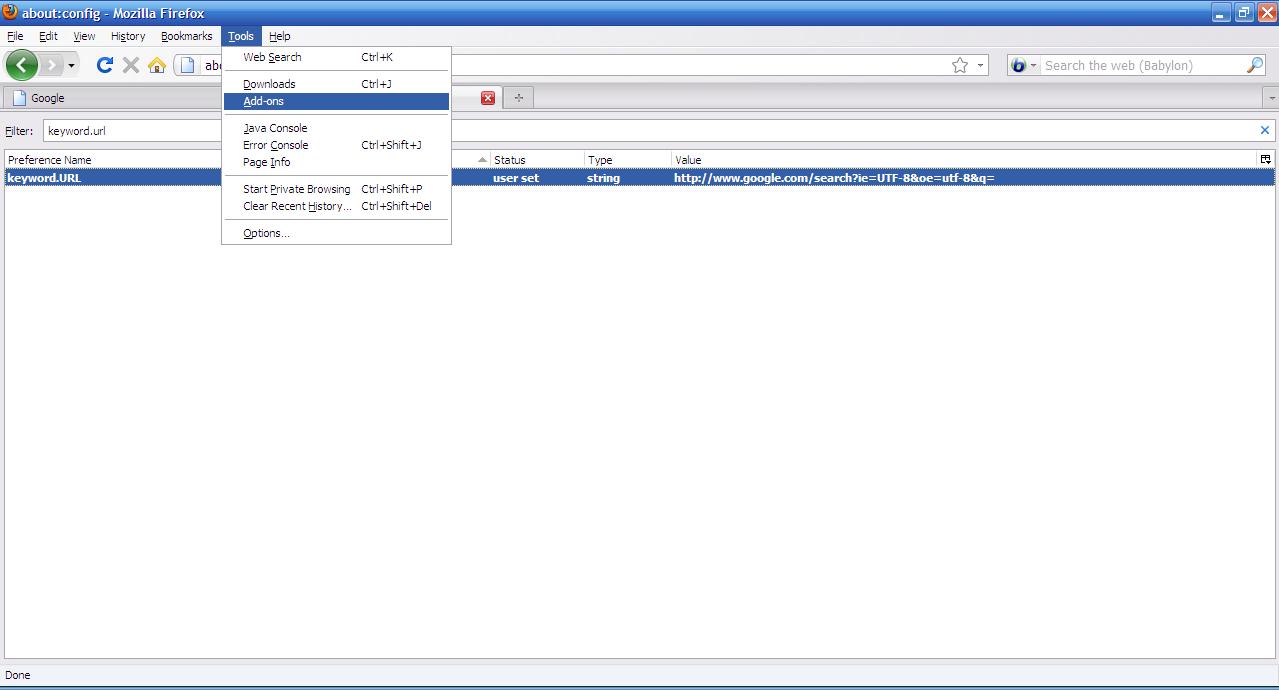Click the Stop loading X icon
Image resolution: width=1279 pixels, height=690 pixels.
(x=131, y=65)
